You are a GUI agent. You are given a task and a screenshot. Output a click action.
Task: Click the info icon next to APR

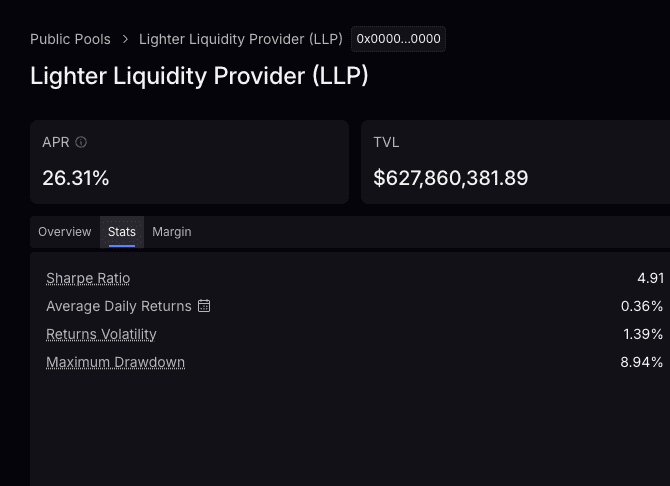[x=81, y=143]
